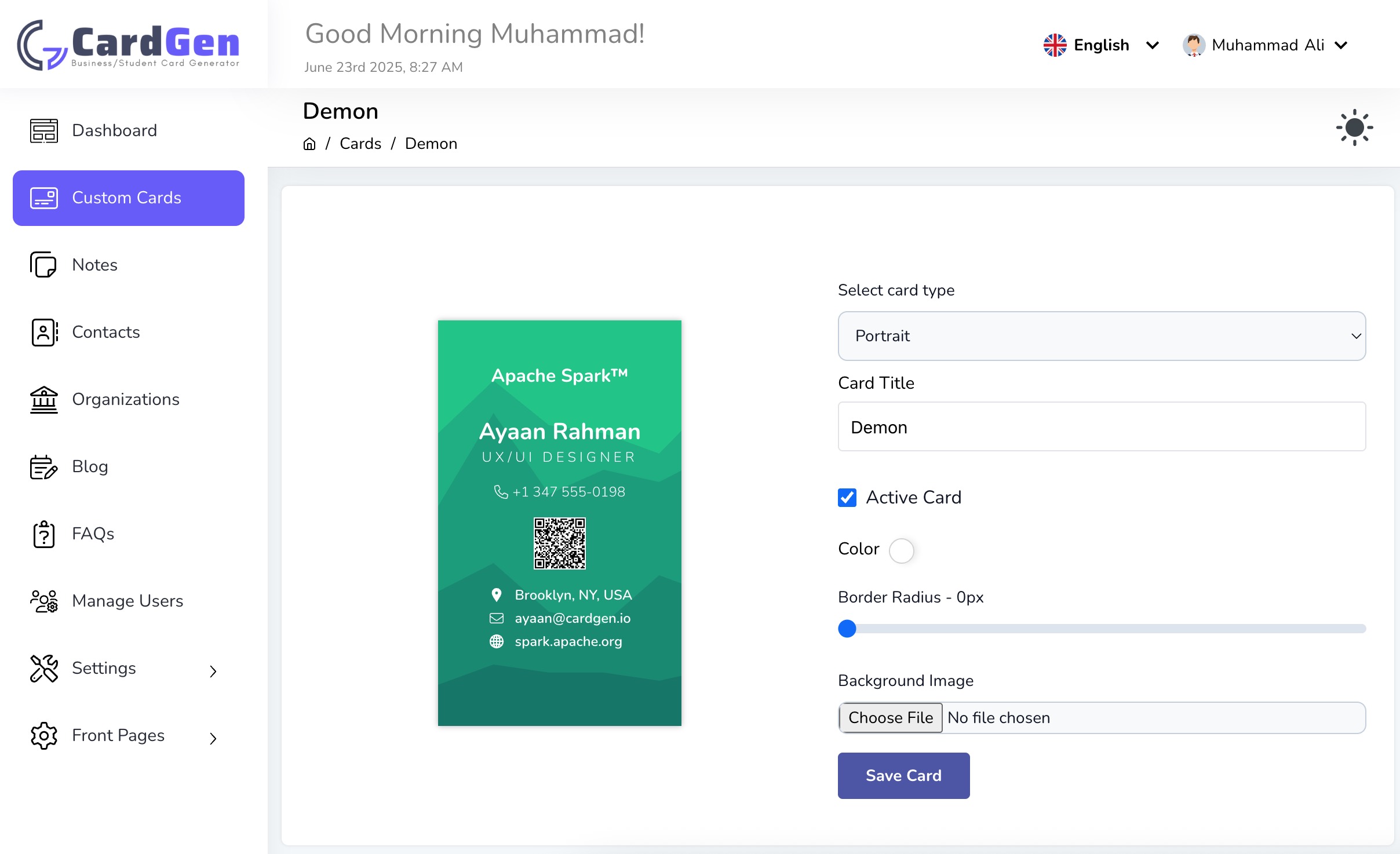Viewport: 1400px width, 854px height.
Task: Click the home breadcrumb icon
Action: point(309,144)
